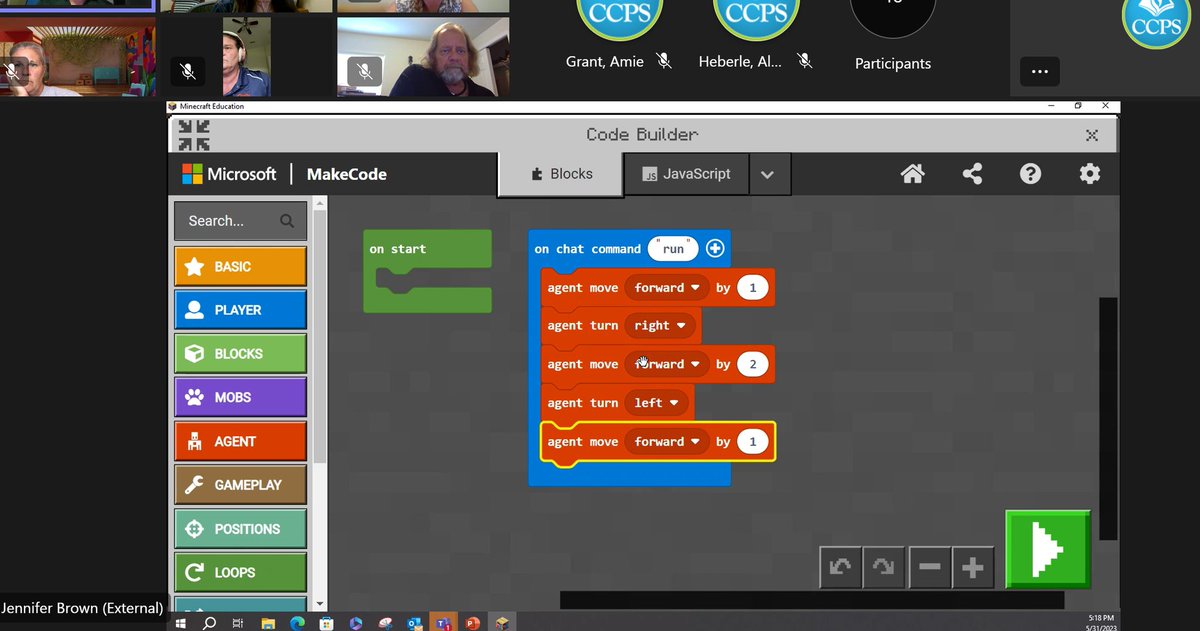Click the toolbox Search field
The image size is (1200, 631).
pyautogui.click(x=240, y=221)
